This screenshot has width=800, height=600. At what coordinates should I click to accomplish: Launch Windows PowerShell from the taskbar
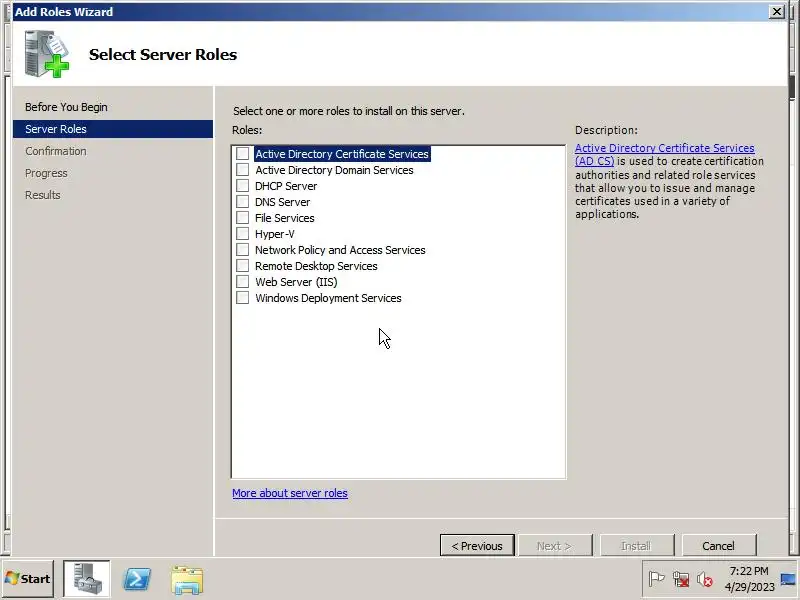pos(137,579)
